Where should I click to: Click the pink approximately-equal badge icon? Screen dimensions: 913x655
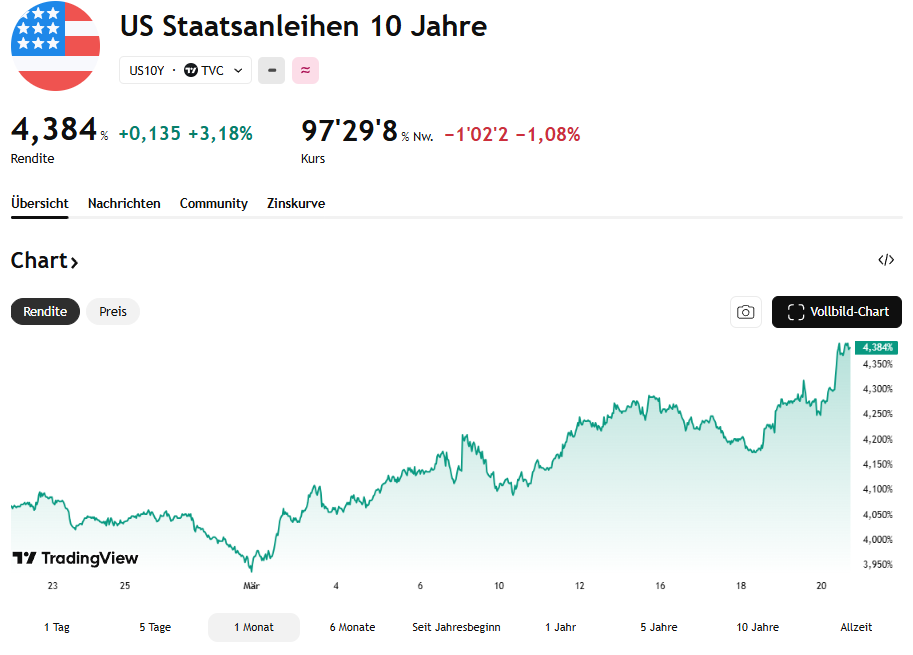pos(305,71)
